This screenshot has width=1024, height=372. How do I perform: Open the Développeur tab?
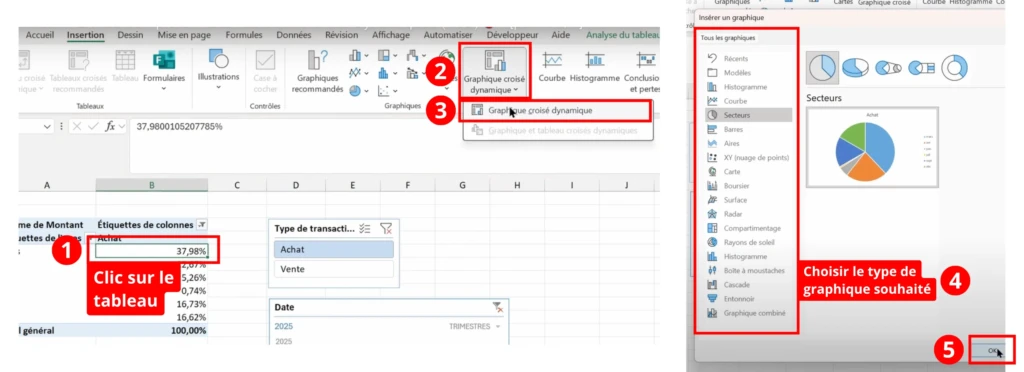[x=513, y=35]
